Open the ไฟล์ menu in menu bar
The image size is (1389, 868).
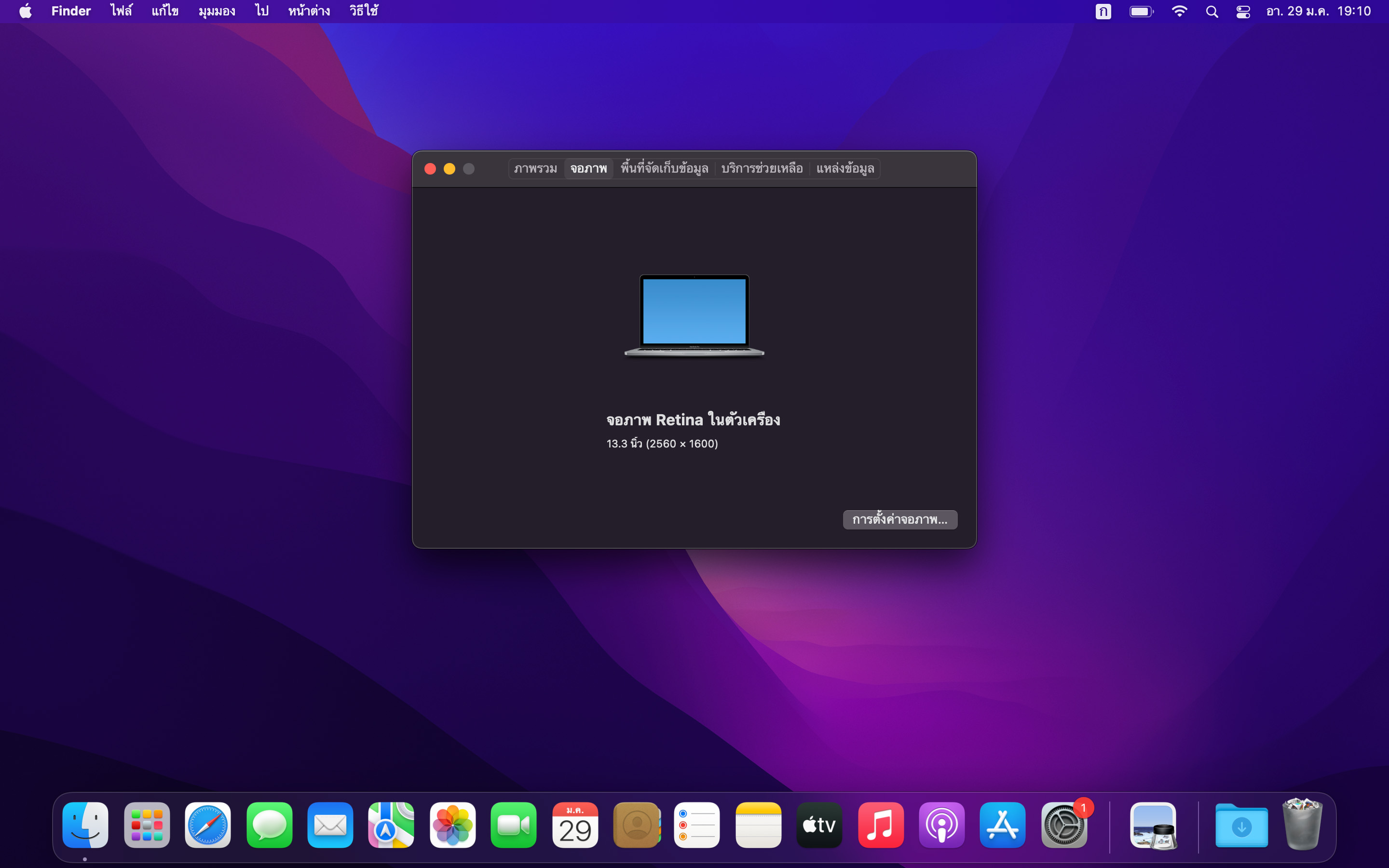[x=121, y=12]
